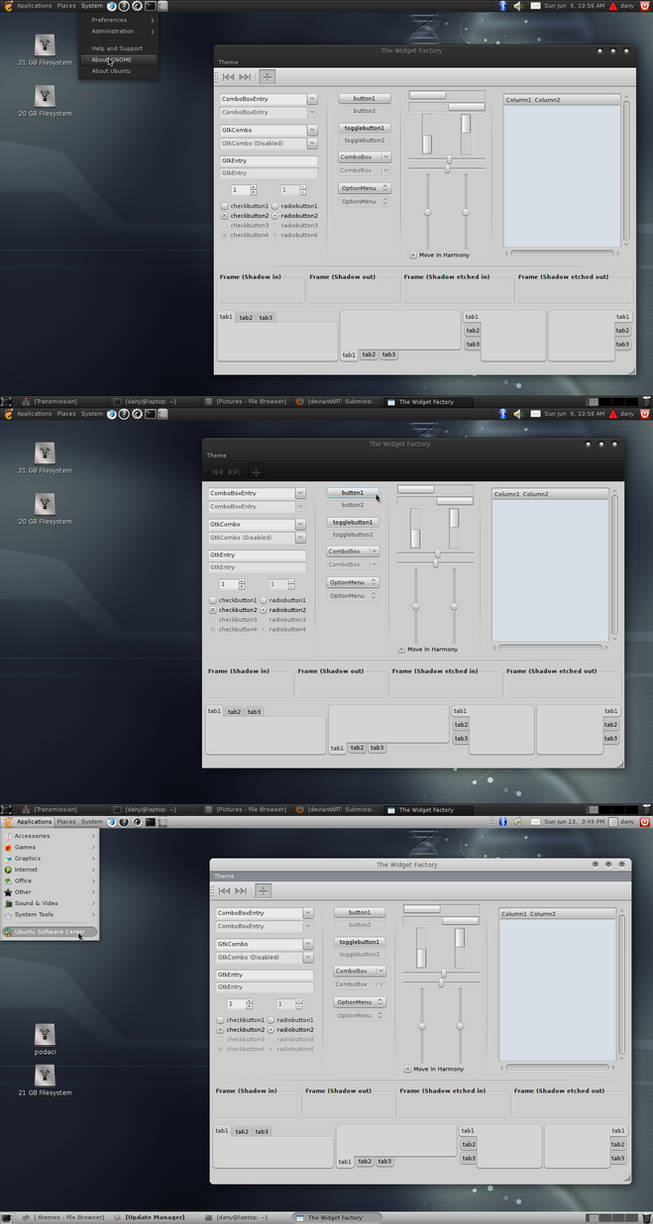The height and width of the screenshot is (1224, 653).
Task: Open Other star entry in Applications menu
Action: pyautogui.click(x=50, y=892)
